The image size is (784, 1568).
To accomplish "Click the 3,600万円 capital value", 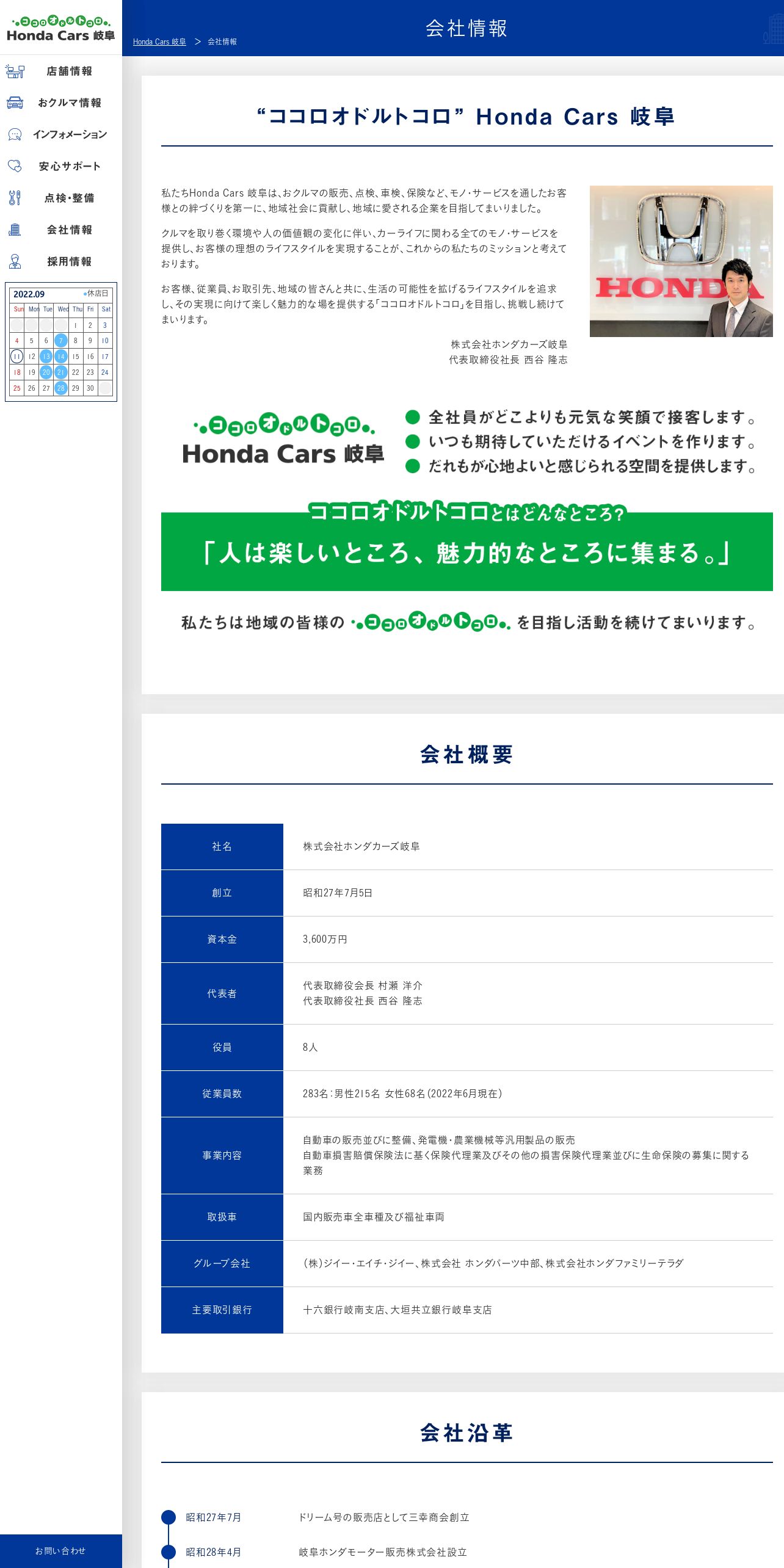I will pyautogui.click(x=325, y=939).
